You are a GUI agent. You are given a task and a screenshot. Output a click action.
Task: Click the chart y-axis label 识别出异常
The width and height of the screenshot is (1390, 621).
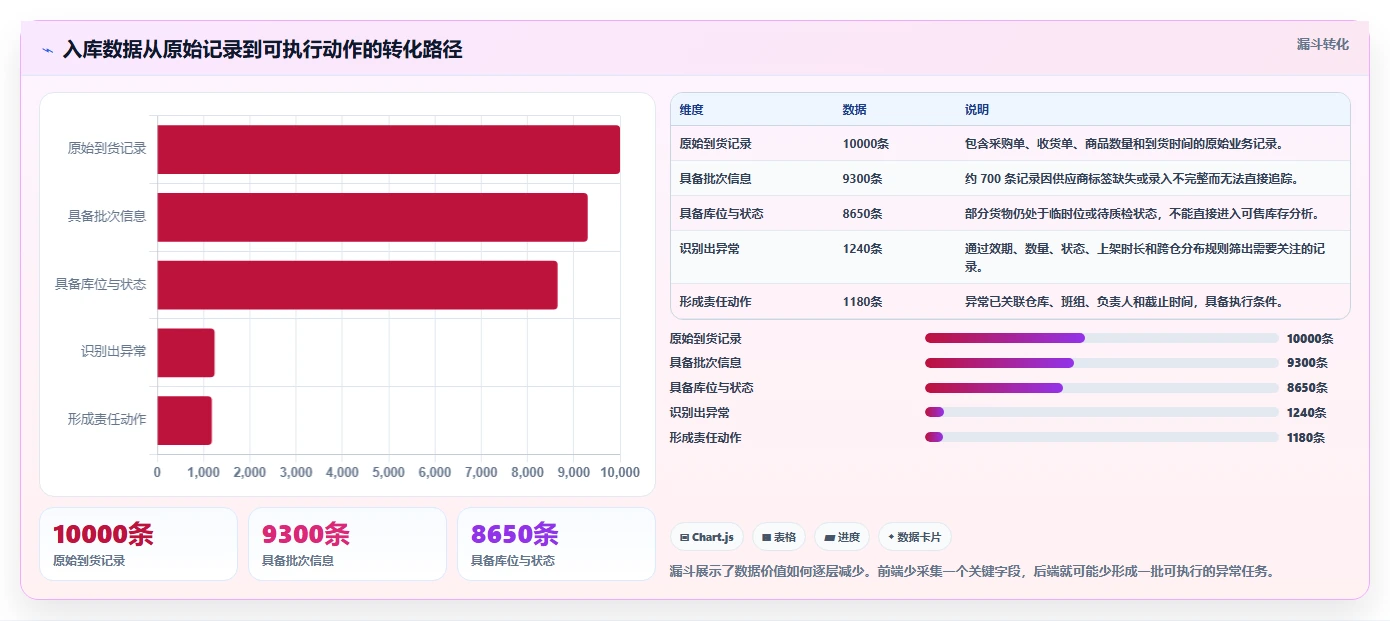coord(114,352)
